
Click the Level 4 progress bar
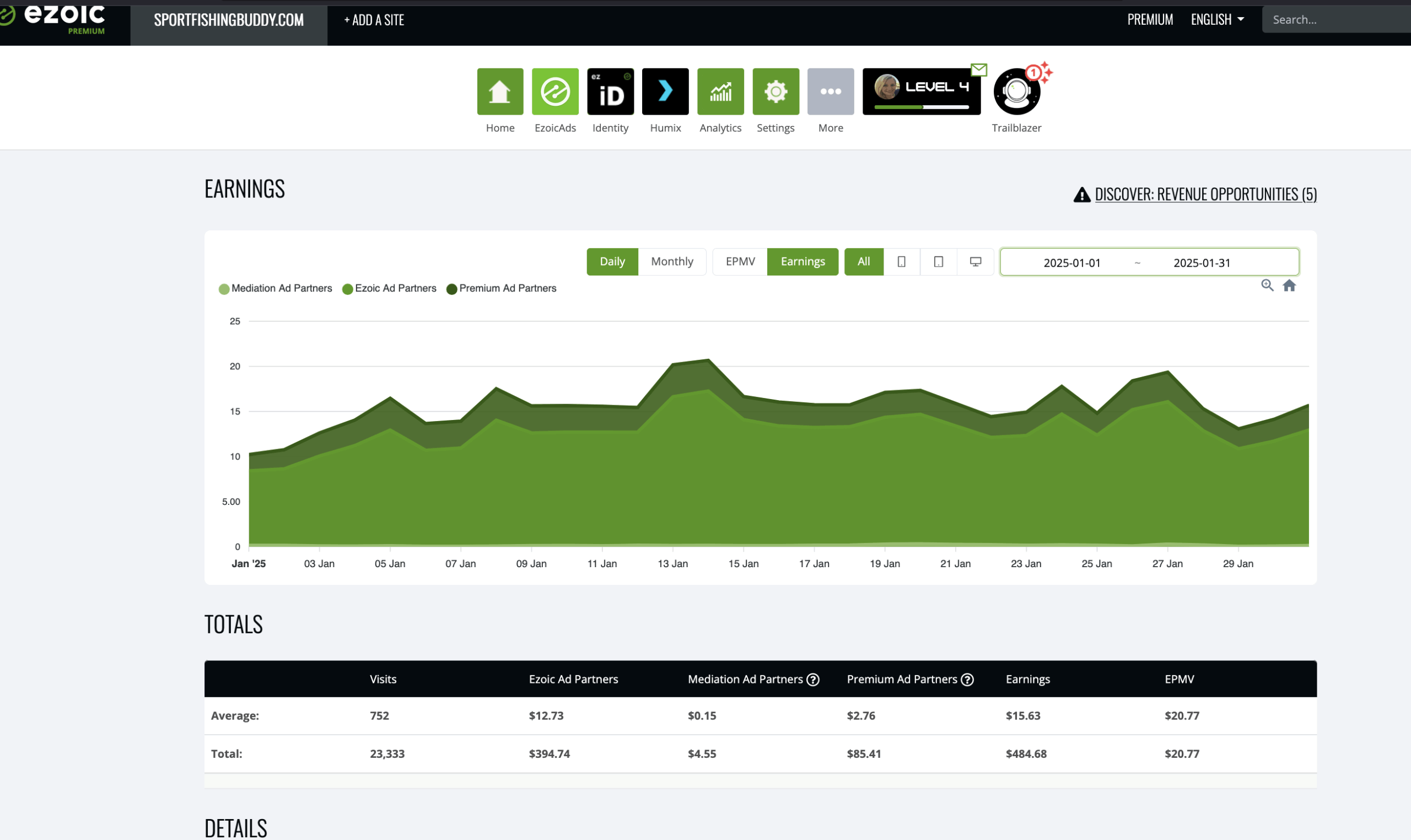(922, 107)
